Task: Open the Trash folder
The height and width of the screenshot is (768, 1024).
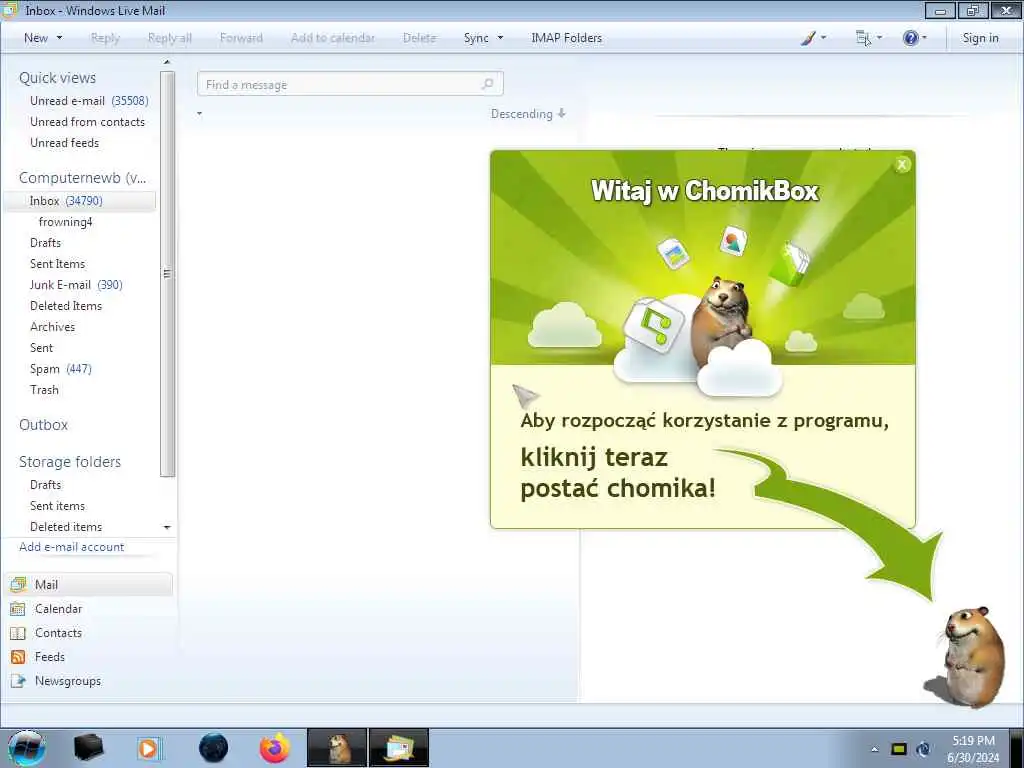Action: 44,390
